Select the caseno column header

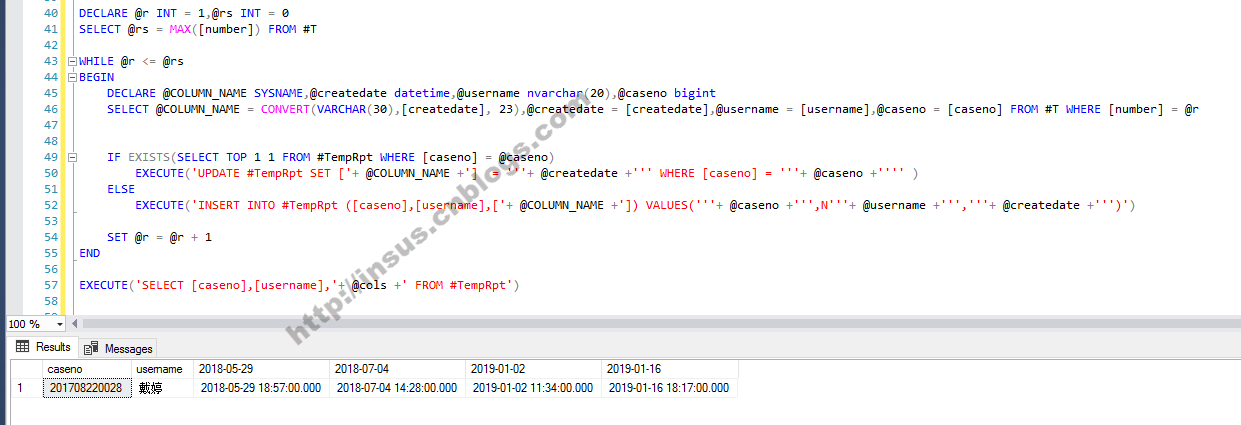point(87,369)
